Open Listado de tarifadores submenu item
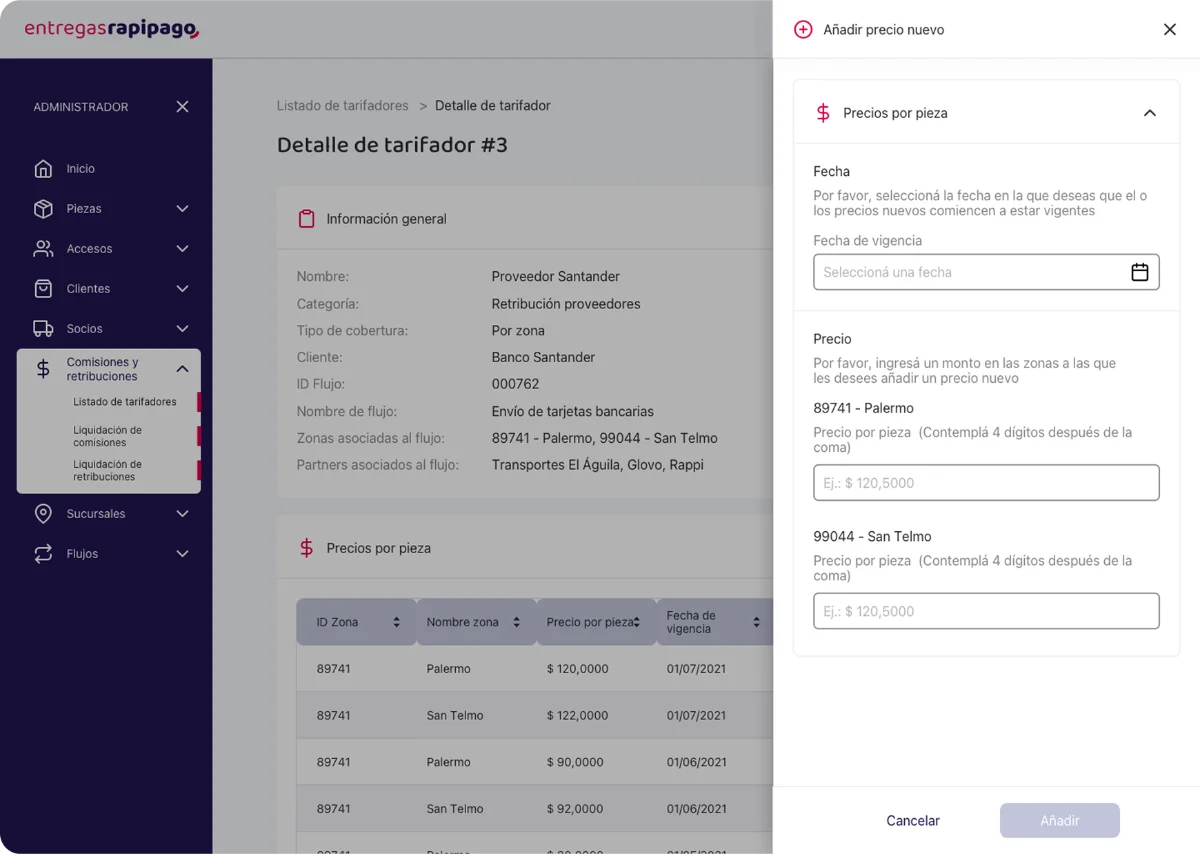The image size is (1200, 854). click(x=125, y=402)
